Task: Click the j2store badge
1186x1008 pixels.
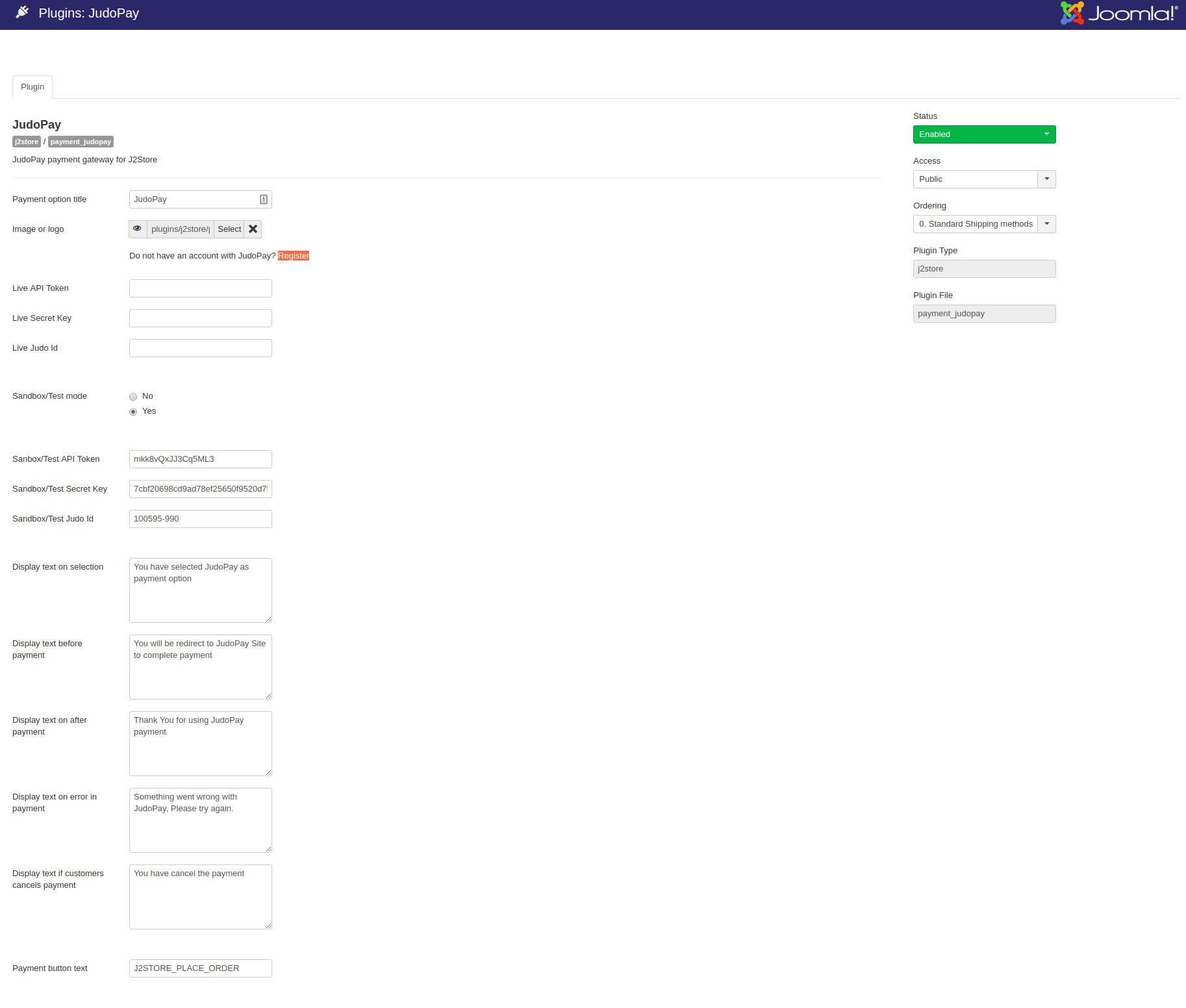Action: click(27, 142)
